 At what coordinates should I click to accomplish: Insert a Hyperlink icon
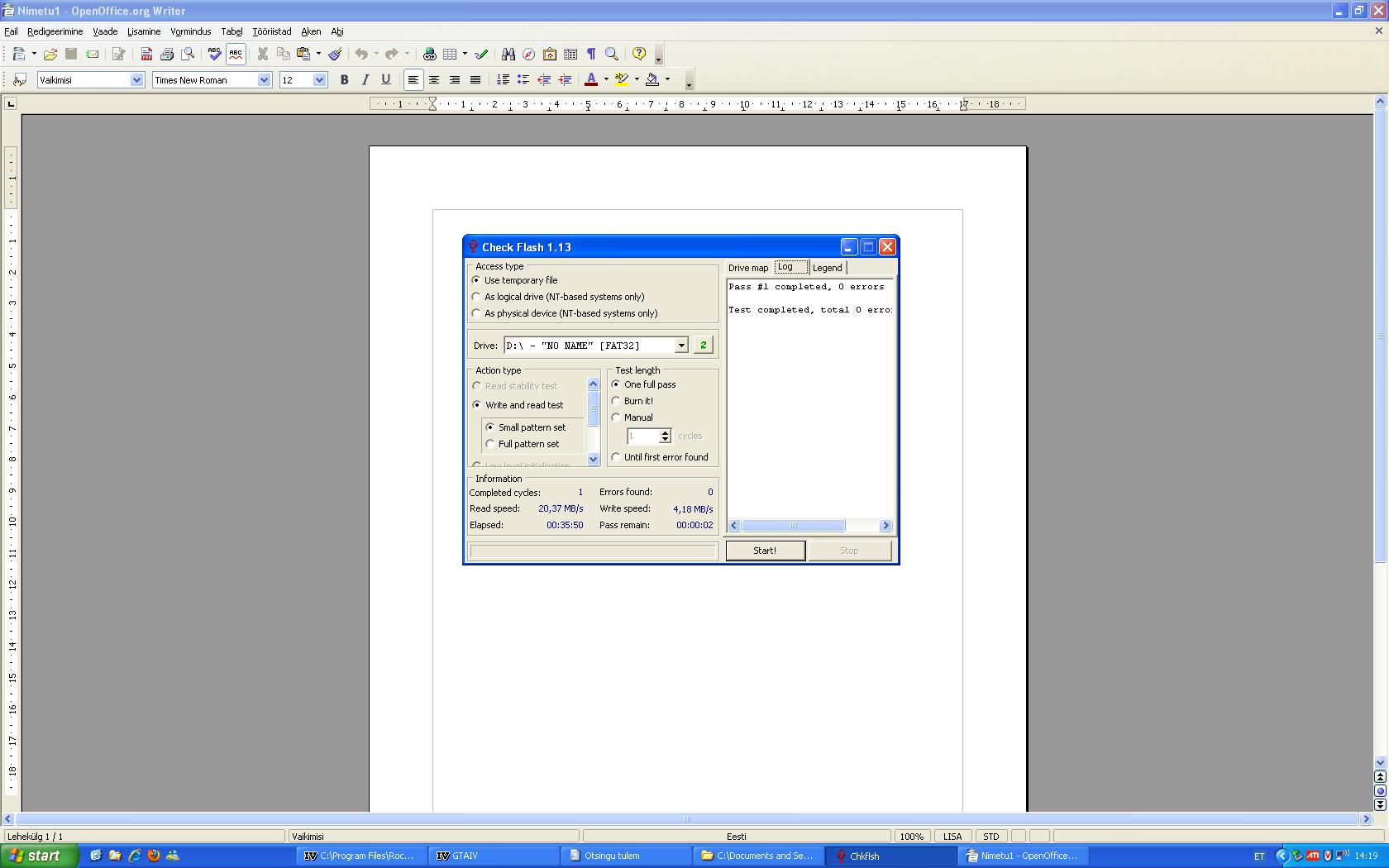click(430, 55)
